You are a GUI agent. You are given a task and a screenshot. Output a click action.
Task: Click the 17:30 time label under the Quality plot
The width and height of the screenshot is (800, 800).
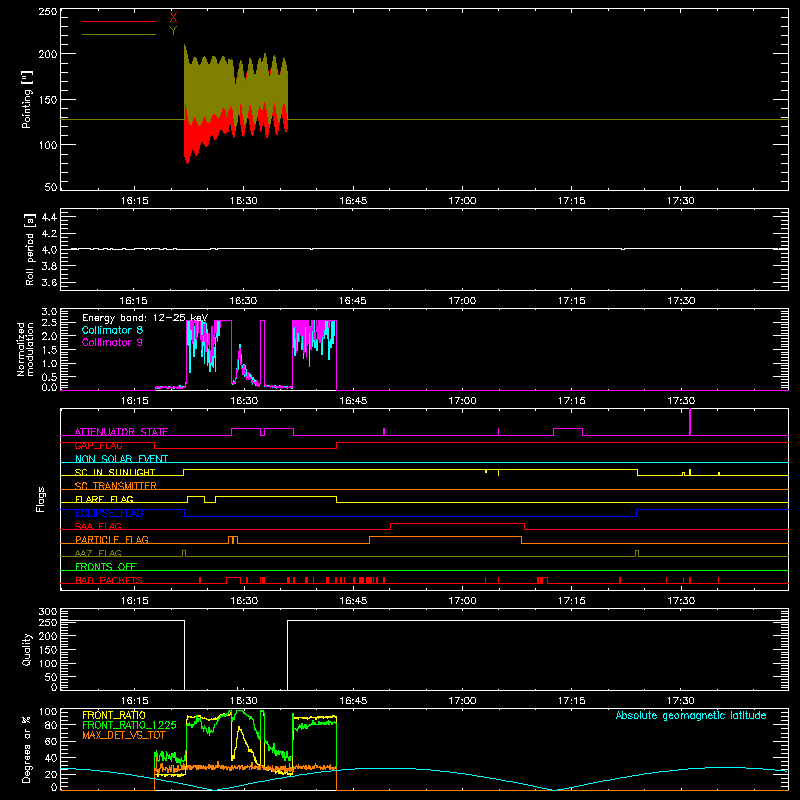pos(681,701)
